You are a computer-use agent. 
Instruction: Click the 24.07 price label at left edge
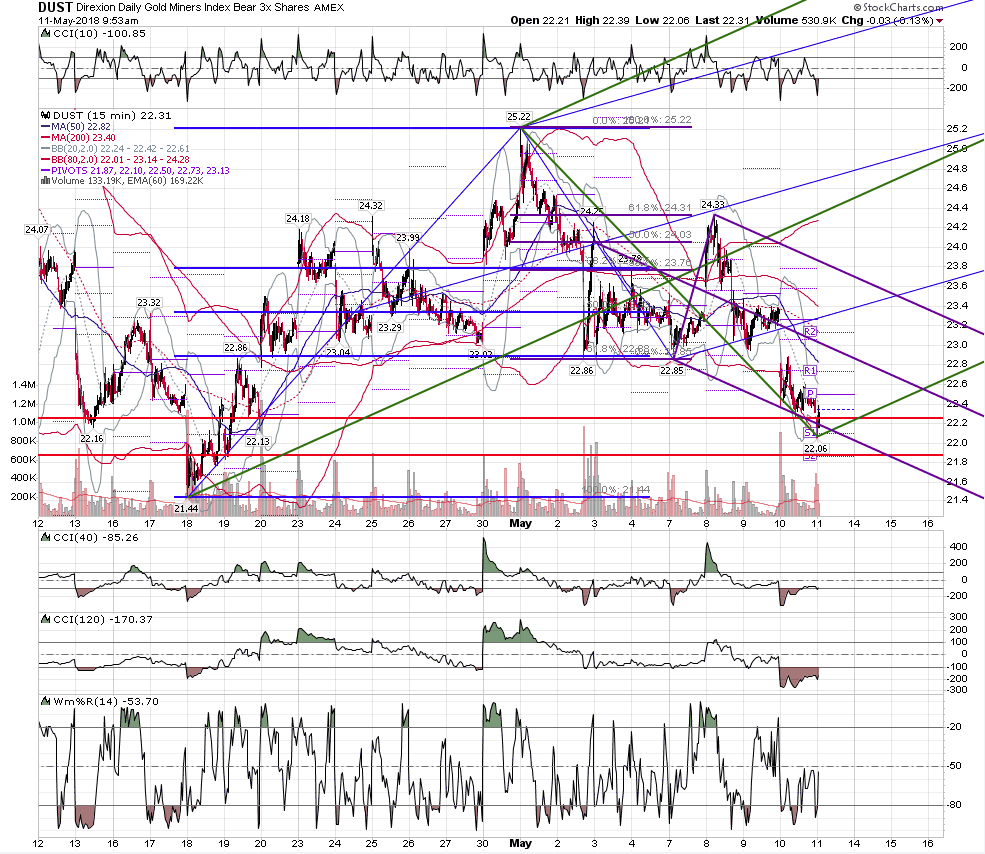(x=37, y=229)
